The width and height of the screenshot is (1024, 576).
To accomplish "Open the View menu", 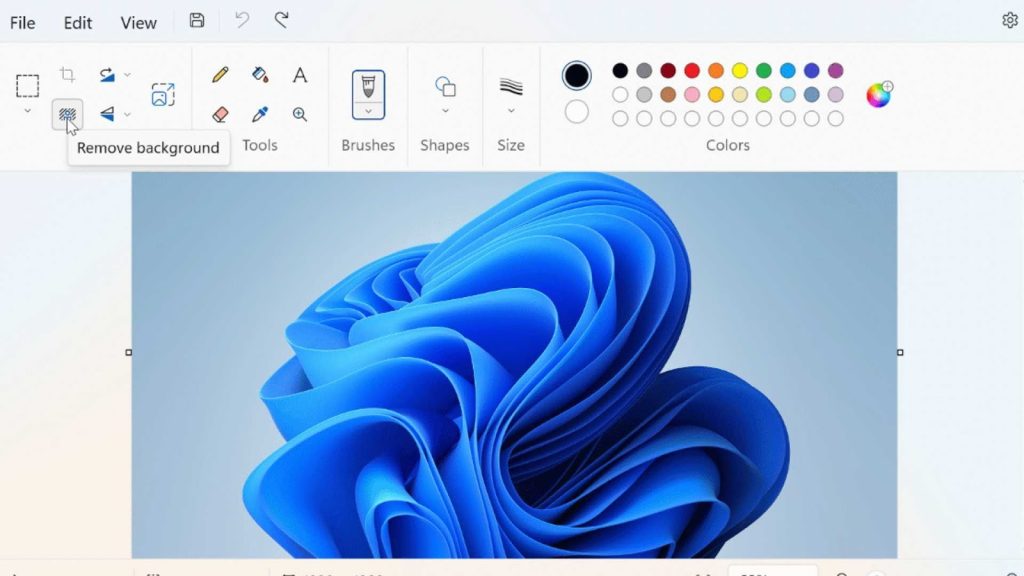I will (138, 22).
